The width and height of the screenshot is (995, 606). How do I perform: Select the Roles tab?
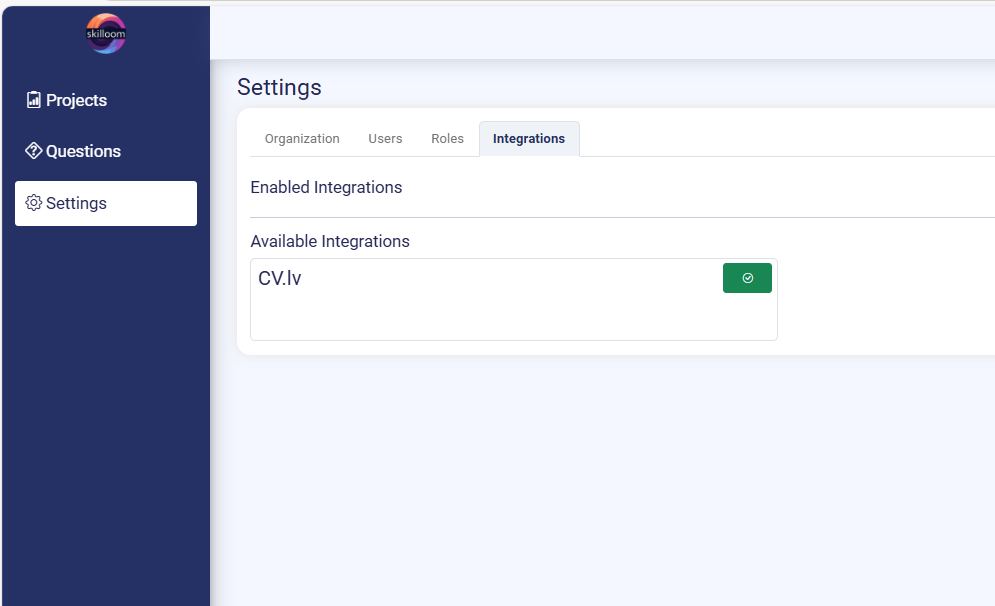447,139
